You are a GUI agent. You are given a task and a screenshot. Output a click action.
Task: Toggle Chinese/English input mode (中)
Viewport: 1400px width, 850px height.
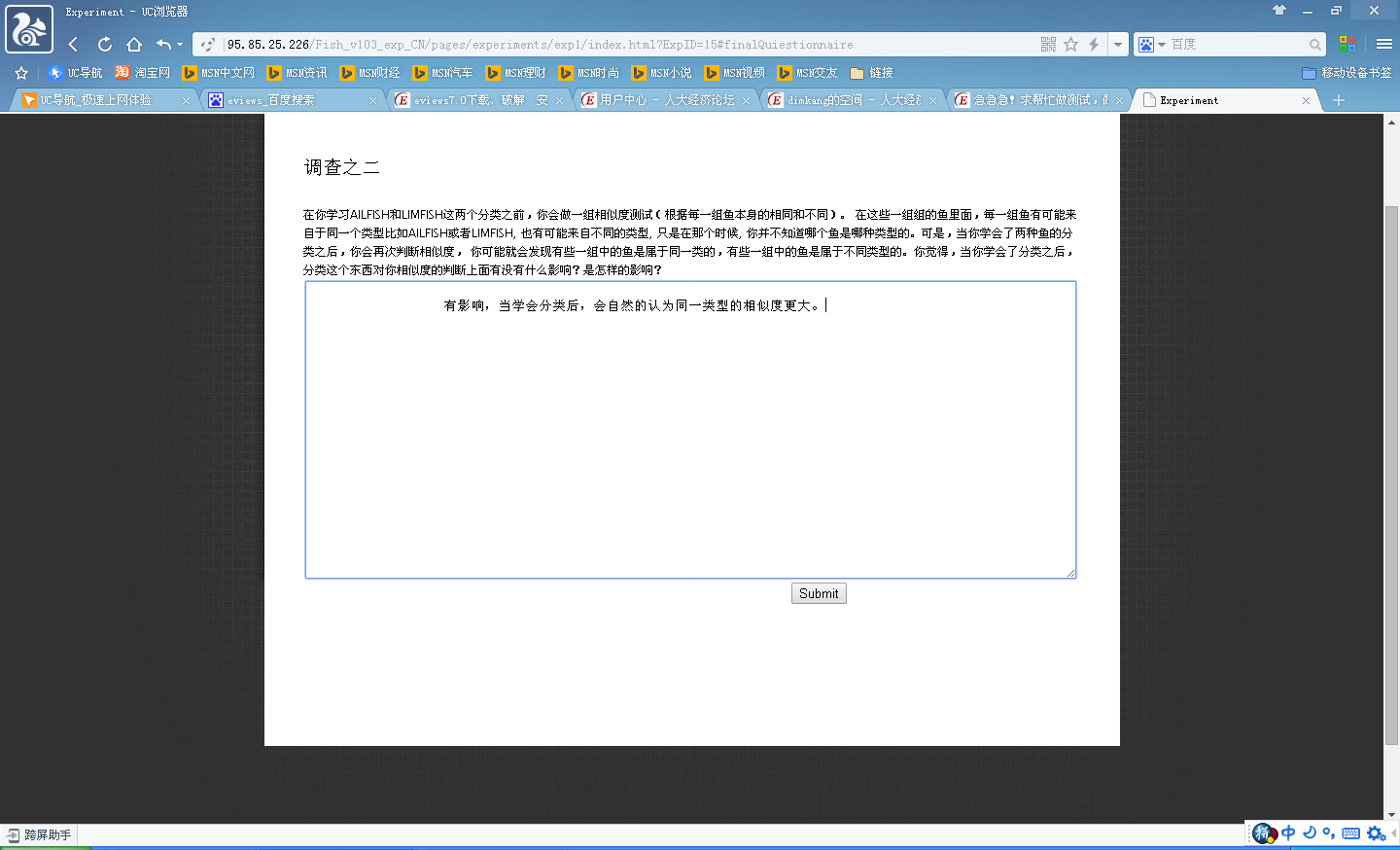click(1288, 833)
